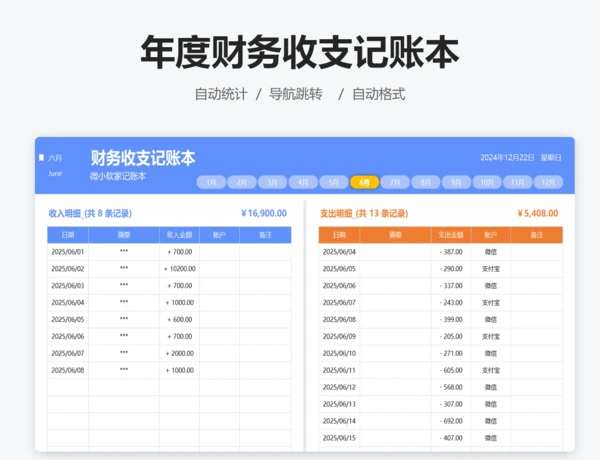Image resolution: width=600 pixels, height=460 pixels.
Task: Click expense date cell 2025/06/15
Action: click(x=339, y=438)
